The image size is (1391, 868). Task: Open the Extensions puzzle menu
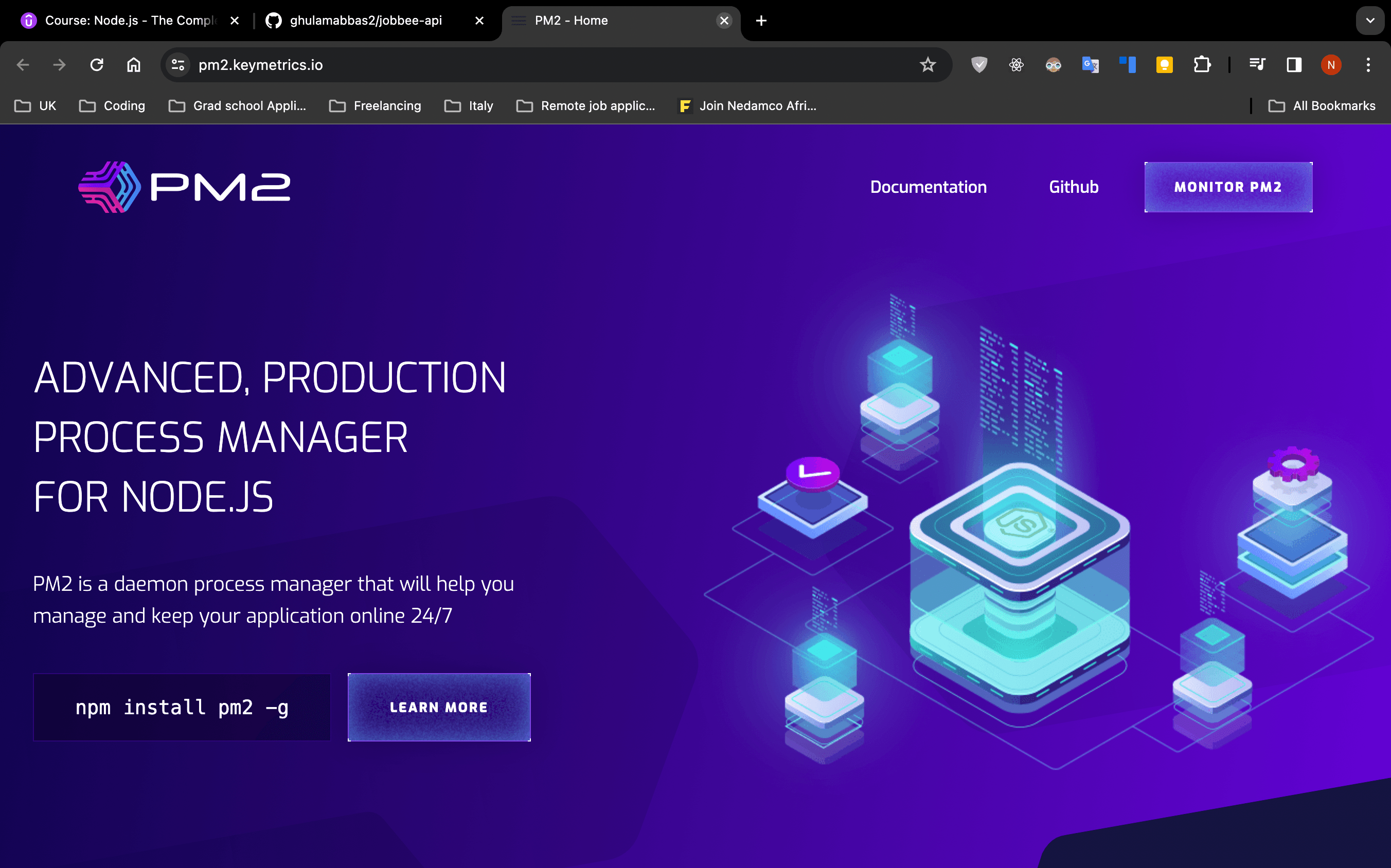[1202, 65]
